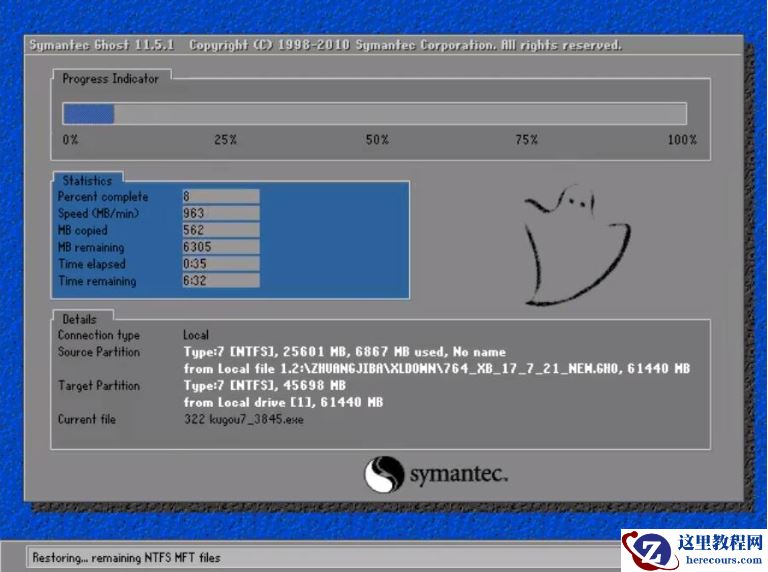Click the local file path ending NEW.GHO
This screenshot has width=768, height=572.
tap(437, 369)
